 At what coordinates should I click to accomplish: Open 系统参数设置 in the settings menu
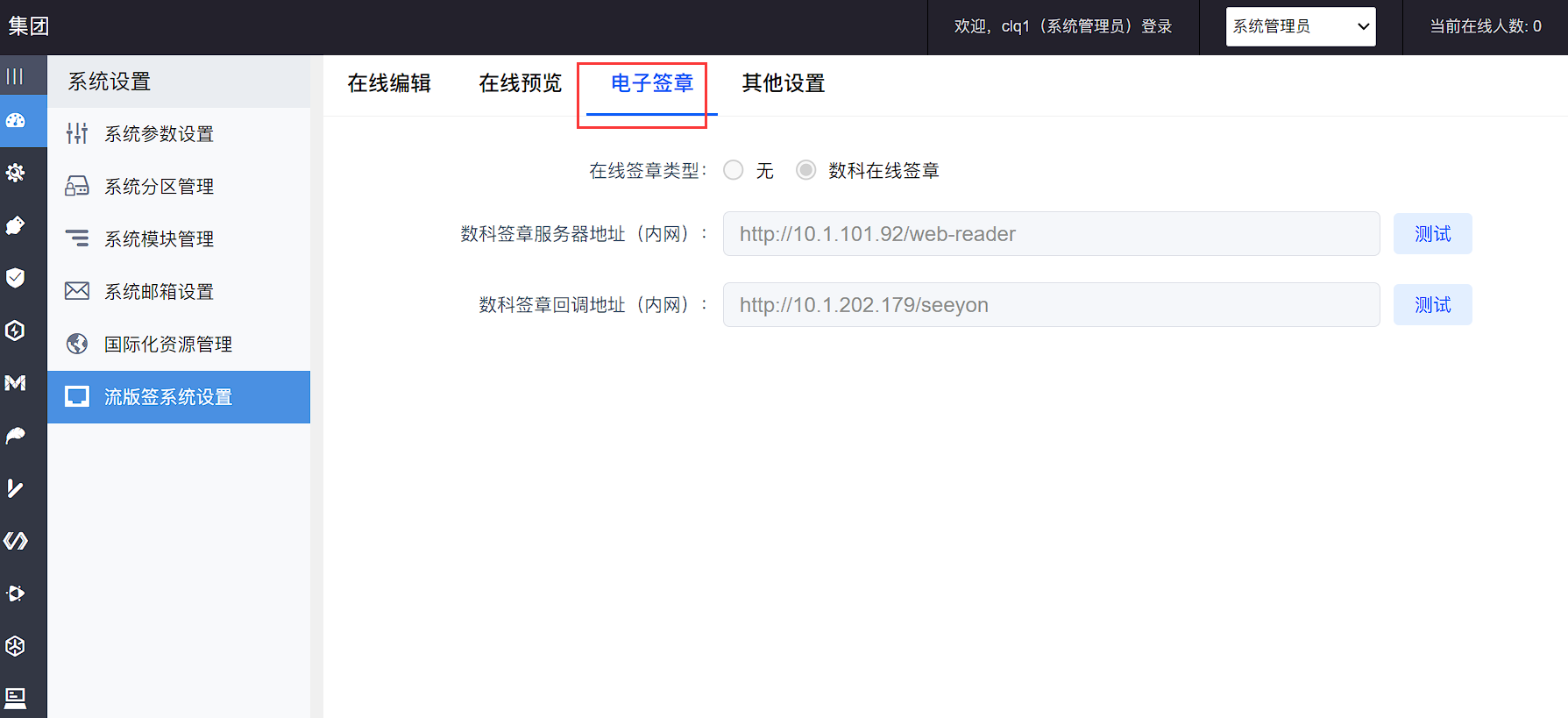click(179, 134)
